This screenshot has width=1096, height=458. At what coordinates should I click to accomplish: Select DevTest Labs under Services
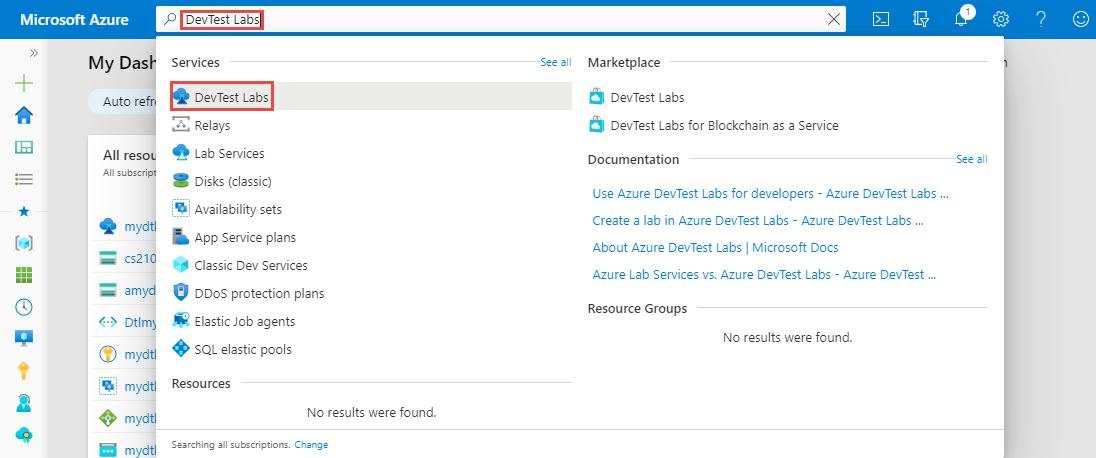[231, 97]
